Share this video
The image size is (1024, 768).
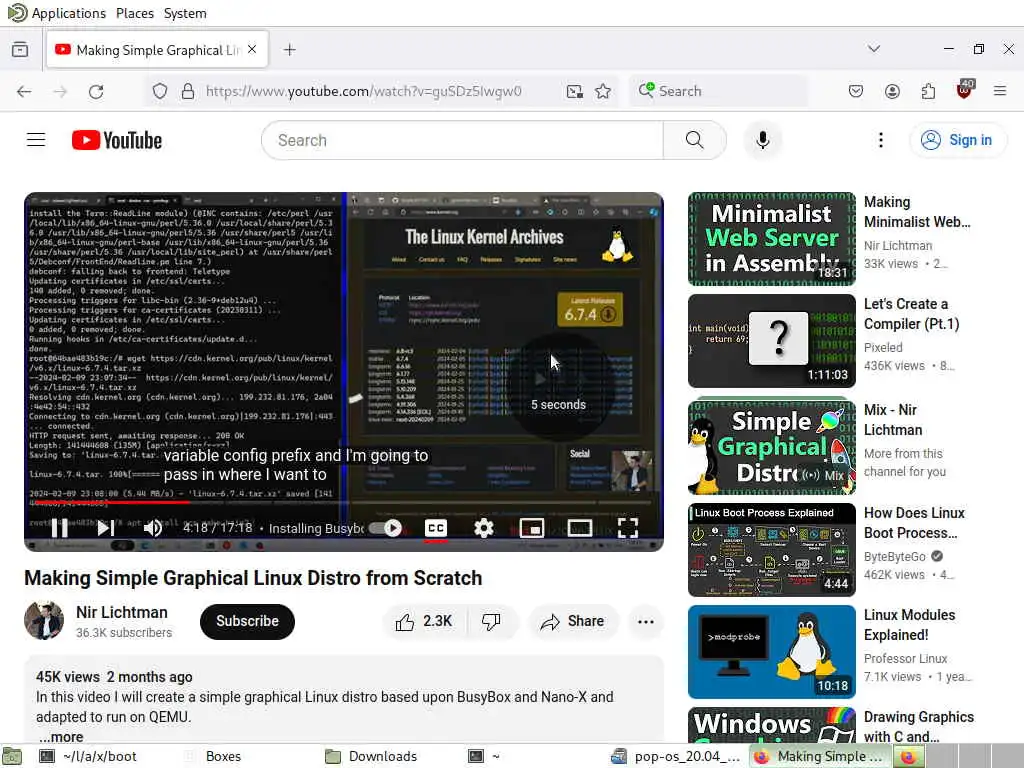572,622
